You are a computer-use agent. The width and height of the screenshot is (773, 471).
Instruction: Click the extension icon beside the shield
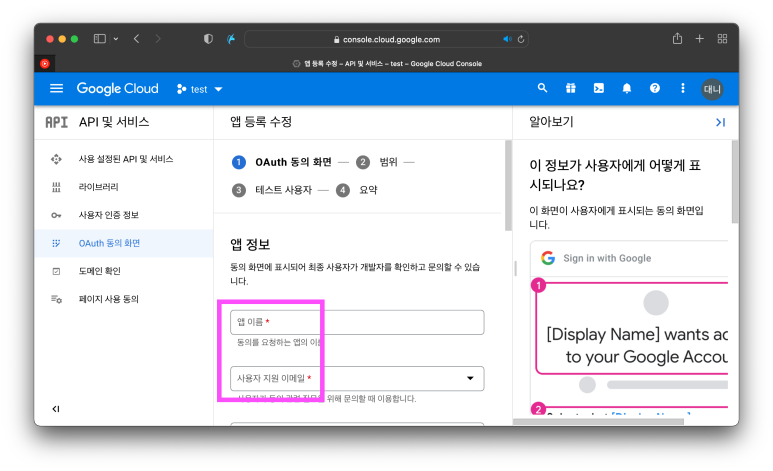(x=231, y=39)
